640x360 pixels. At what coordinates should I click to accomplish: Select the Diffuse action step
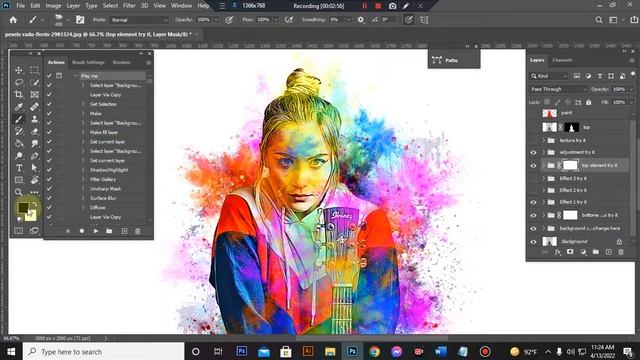point(98,207)
